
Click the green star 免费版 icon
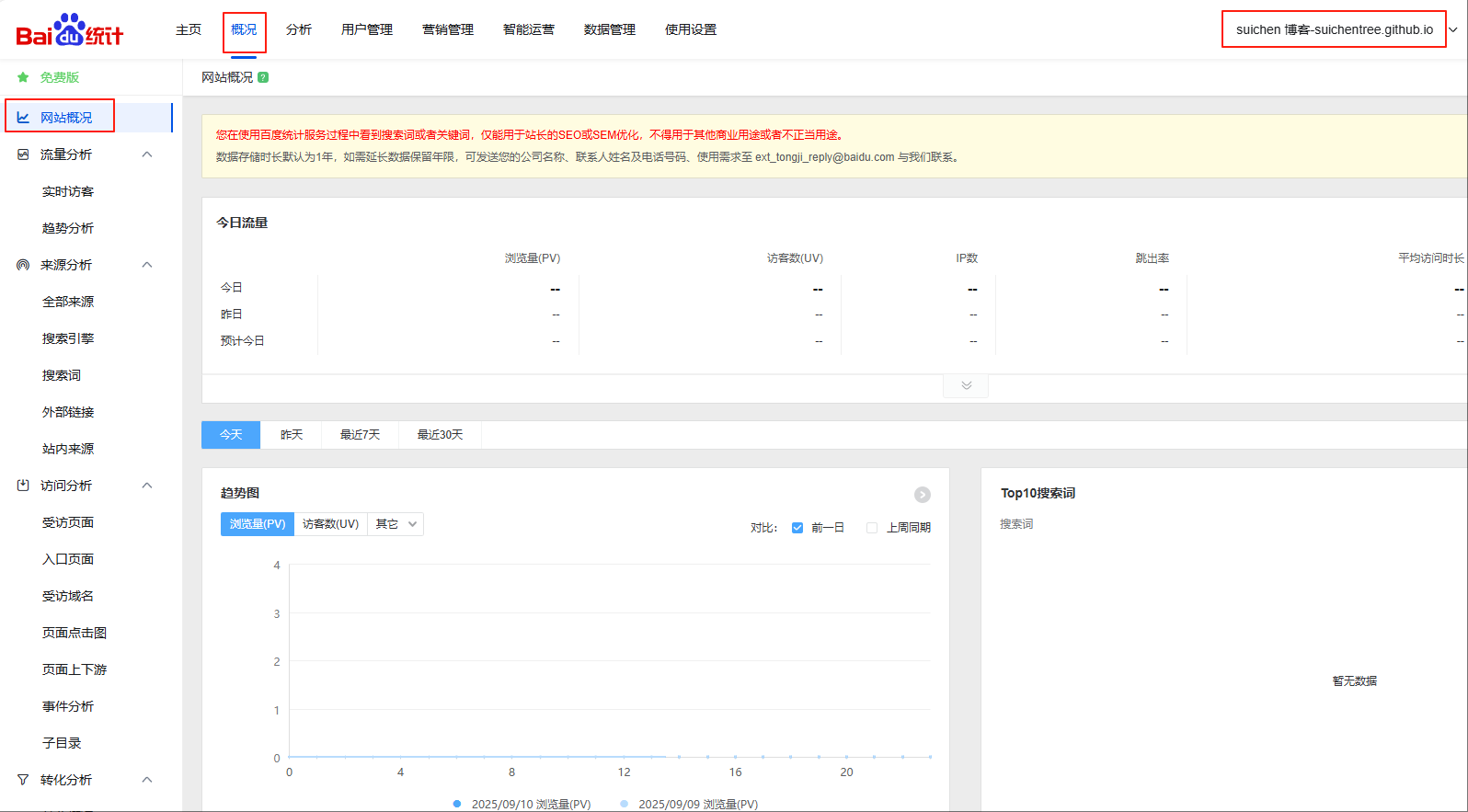point(23,77)
